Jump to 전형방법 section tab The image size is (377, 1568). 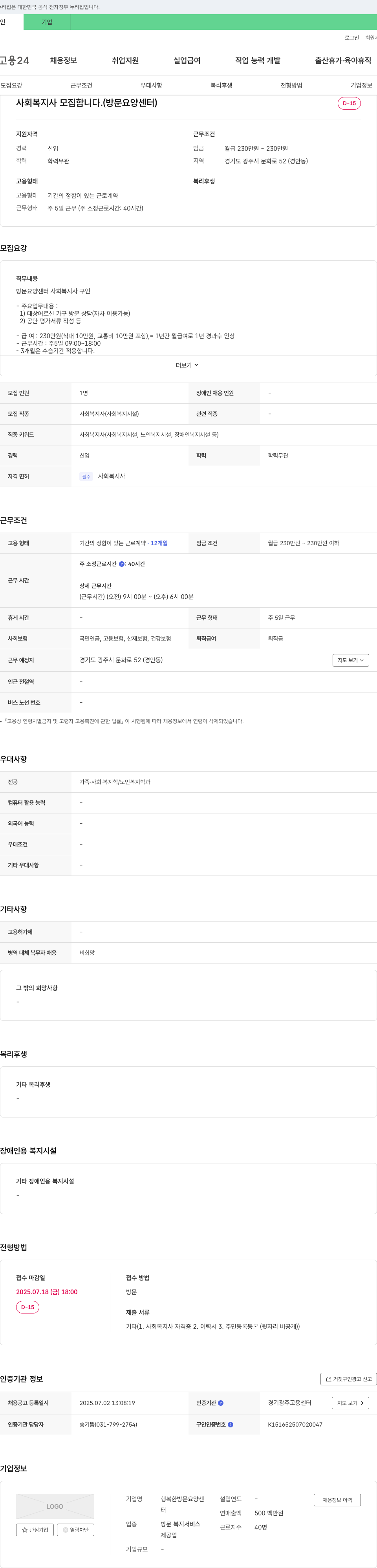click(291, 85)
